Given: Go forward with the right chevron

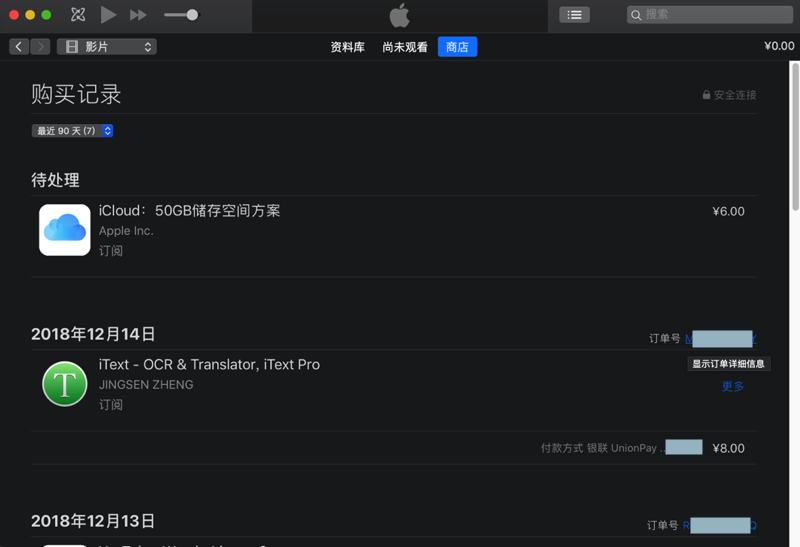Looking at the screenshot, I should click(40, 47).
